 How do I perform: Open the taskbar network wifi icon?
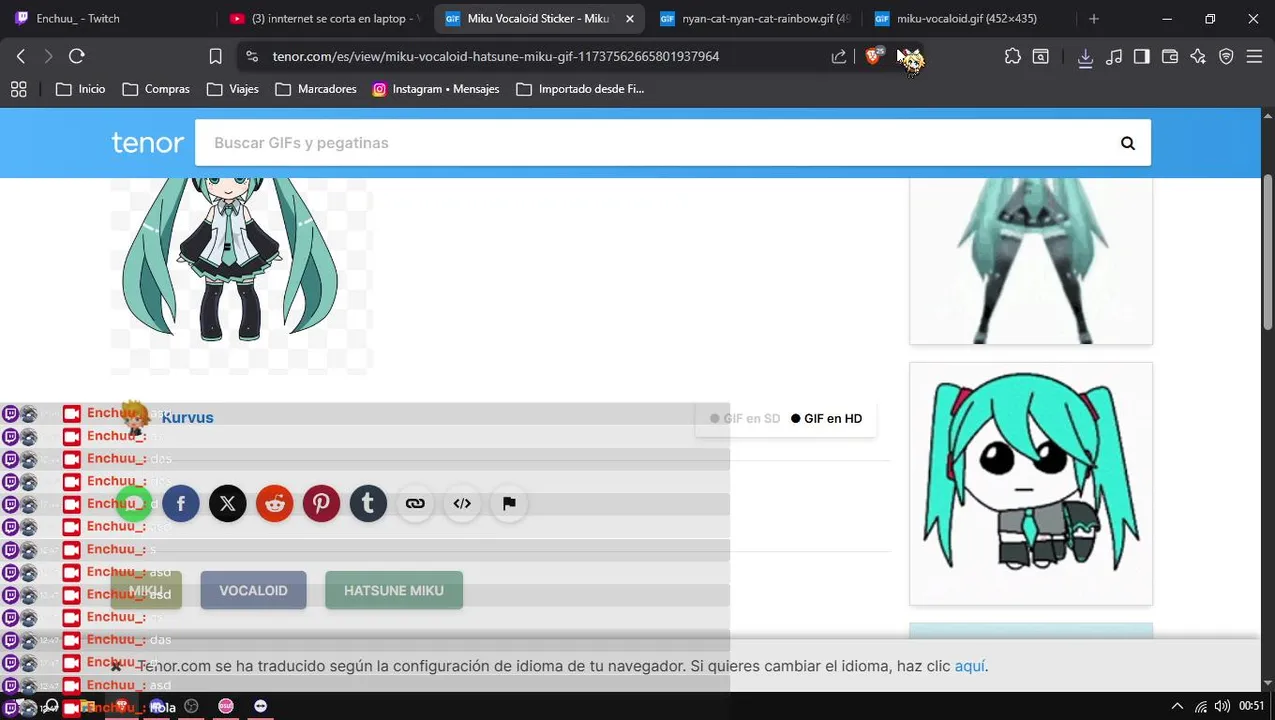tap(1200, 706)
